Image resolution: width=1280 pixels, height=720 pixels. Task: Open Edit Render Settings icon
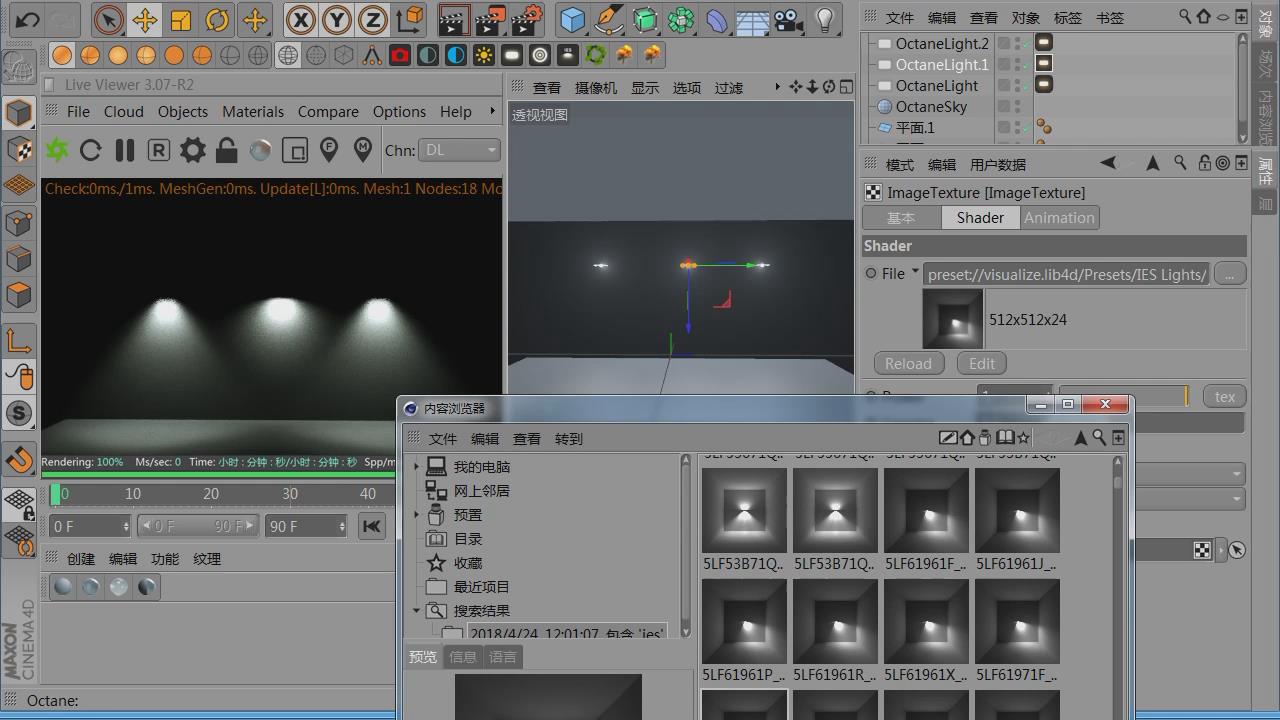[527, 19]
